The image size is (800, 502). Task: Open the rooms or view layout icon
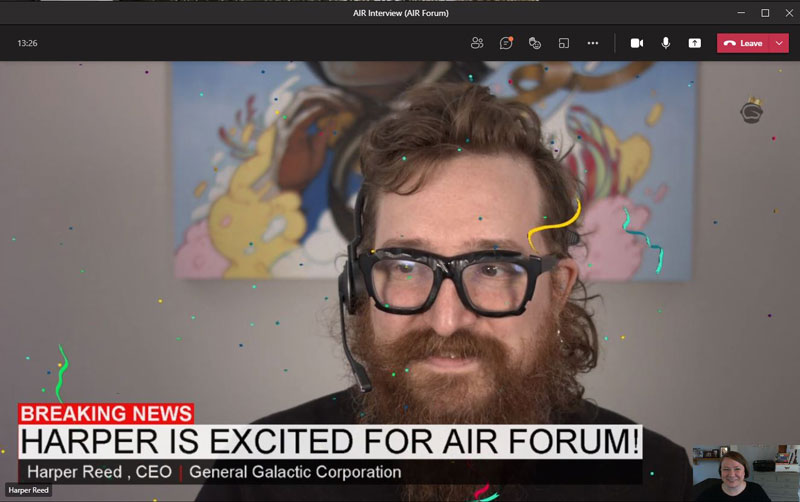[564, 43]
